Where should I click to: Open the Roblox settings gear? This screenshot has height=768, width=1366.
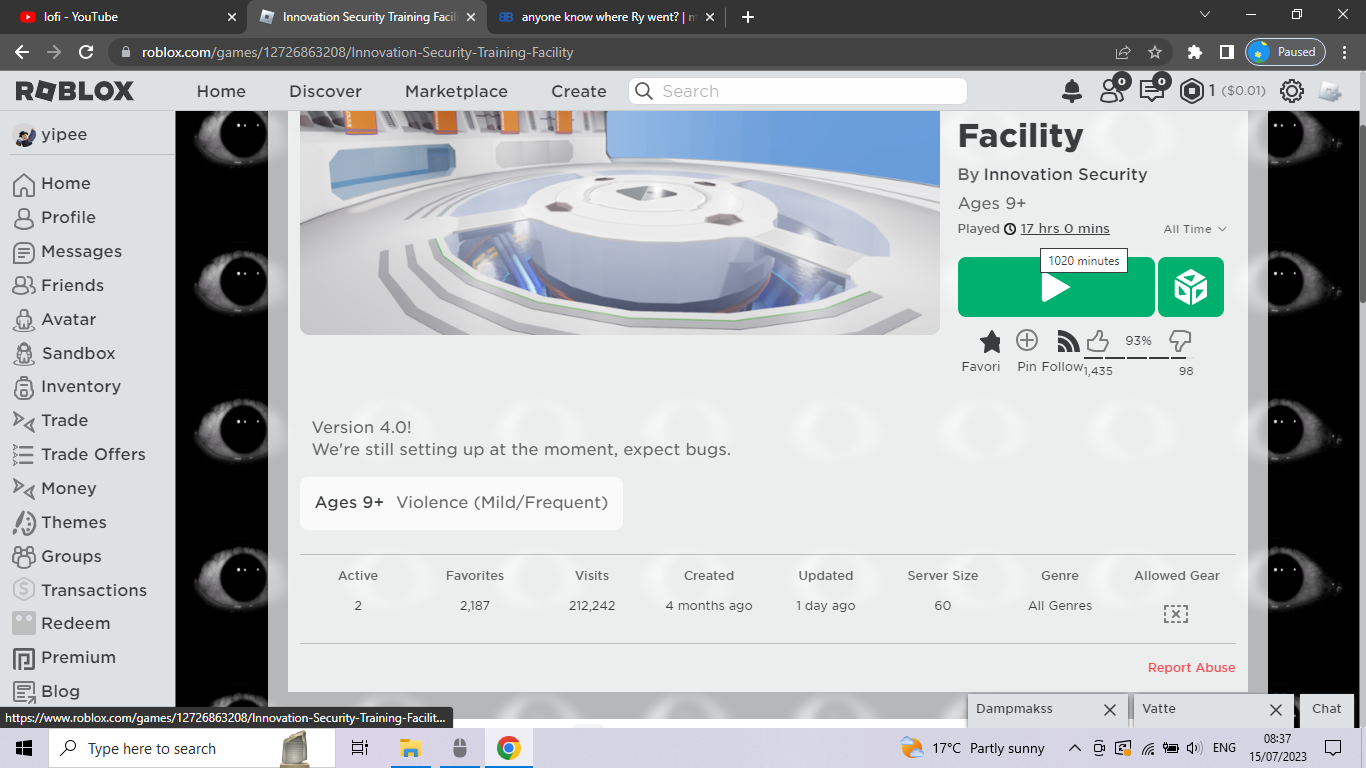1291,91
